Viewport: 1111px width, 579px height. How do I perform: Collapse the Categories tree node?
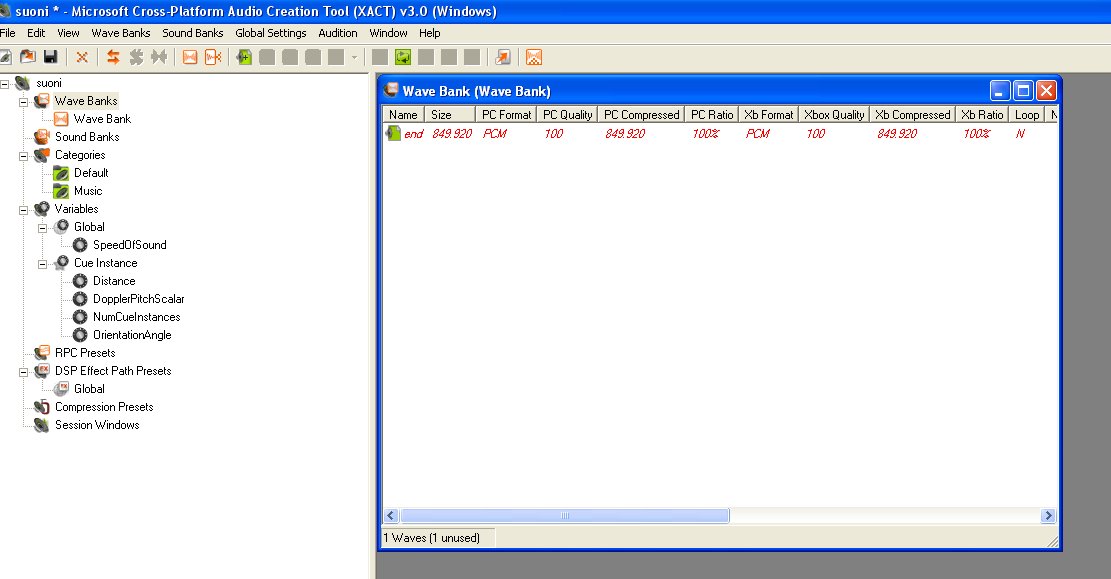23,156
